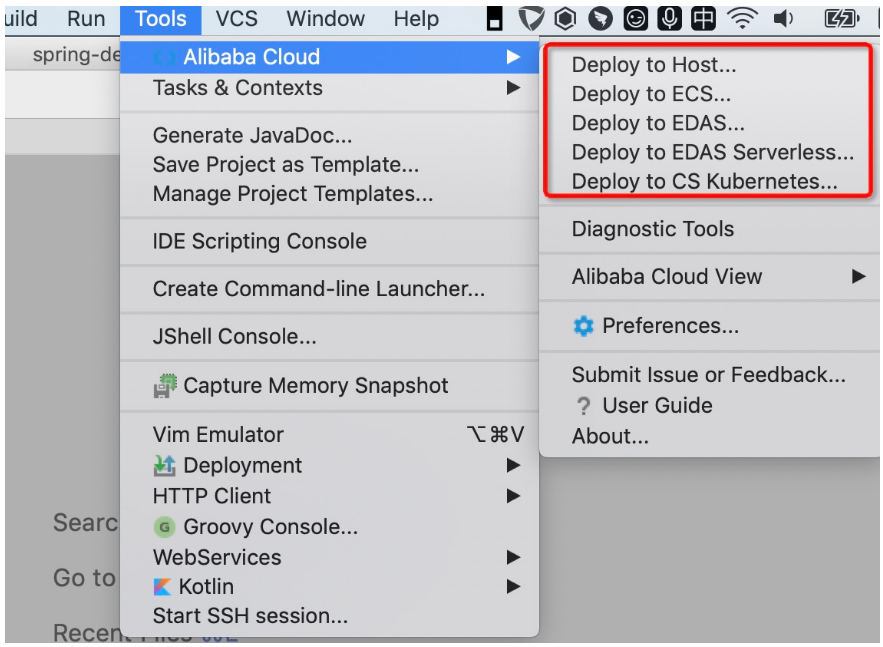This screenshot has width=883, height=647.
Task: Expand the Alibaba Cloud View submenu arrow
Action: tap(858, 277)
